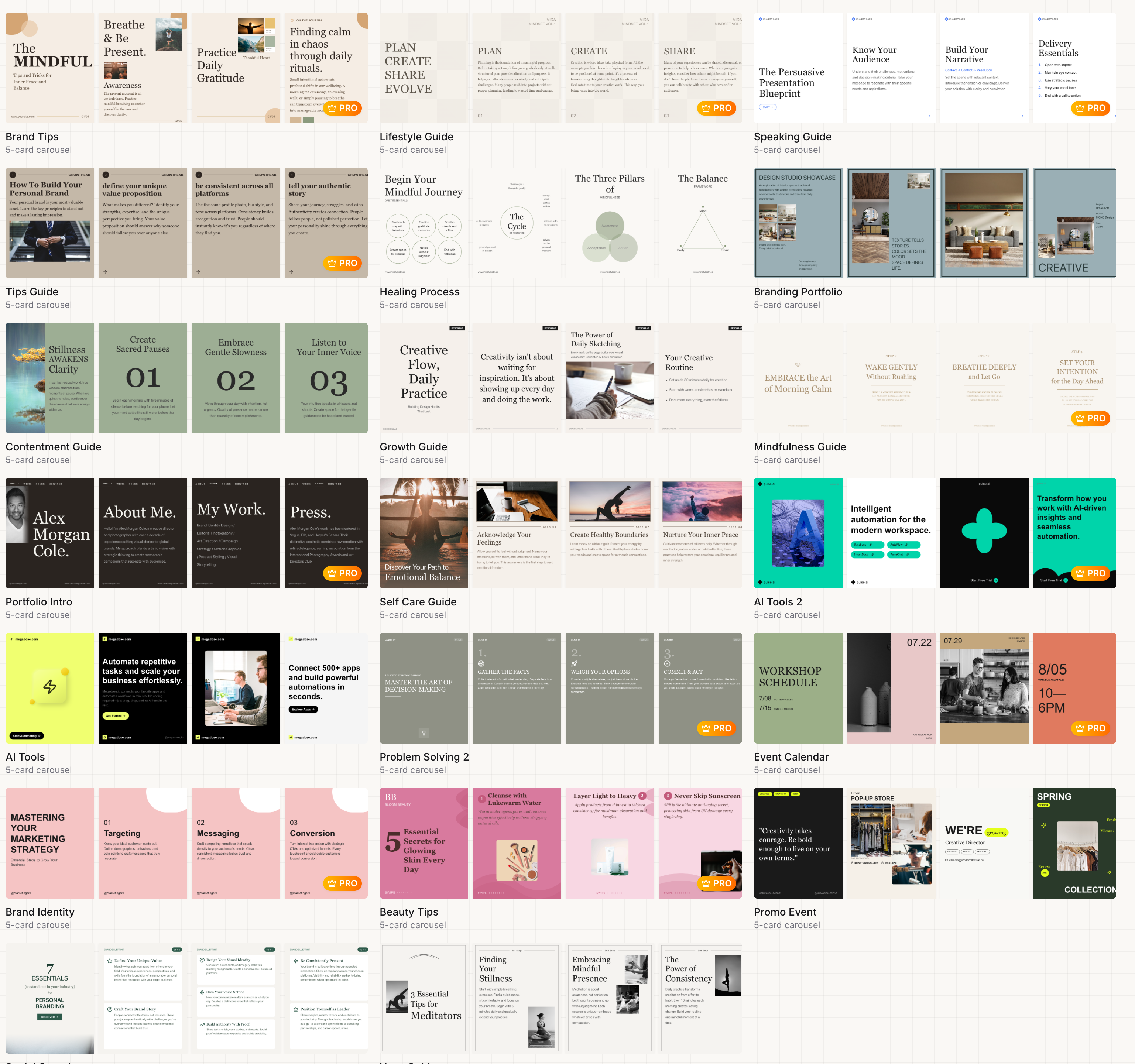
Task: Select the CONTACT nav item on the portfolio card
Action: coord(55,484)
